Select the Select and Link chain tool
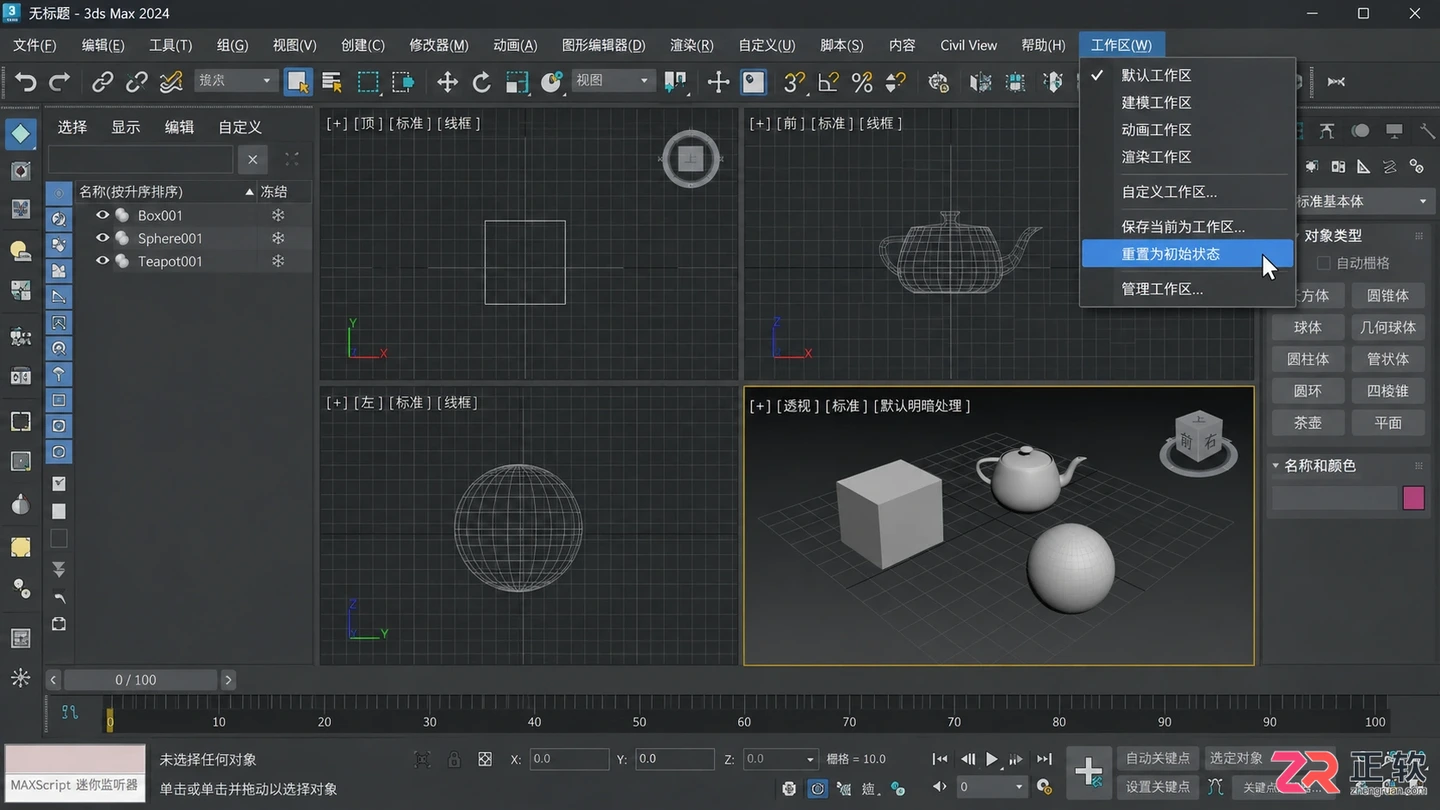Image resolution: width=1440 pixels, height=810 pixels. 102,82
